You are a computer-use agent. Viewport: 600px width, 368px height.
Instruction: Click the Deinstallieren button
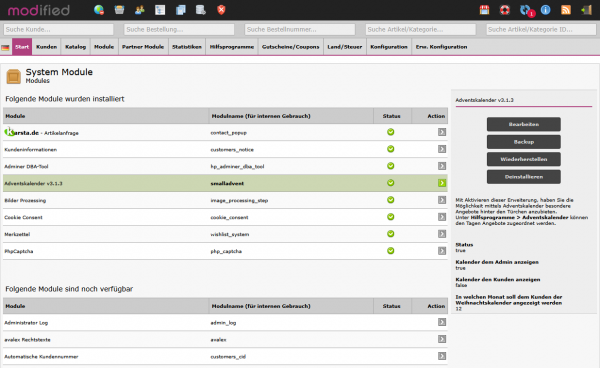tap(523, 177)
